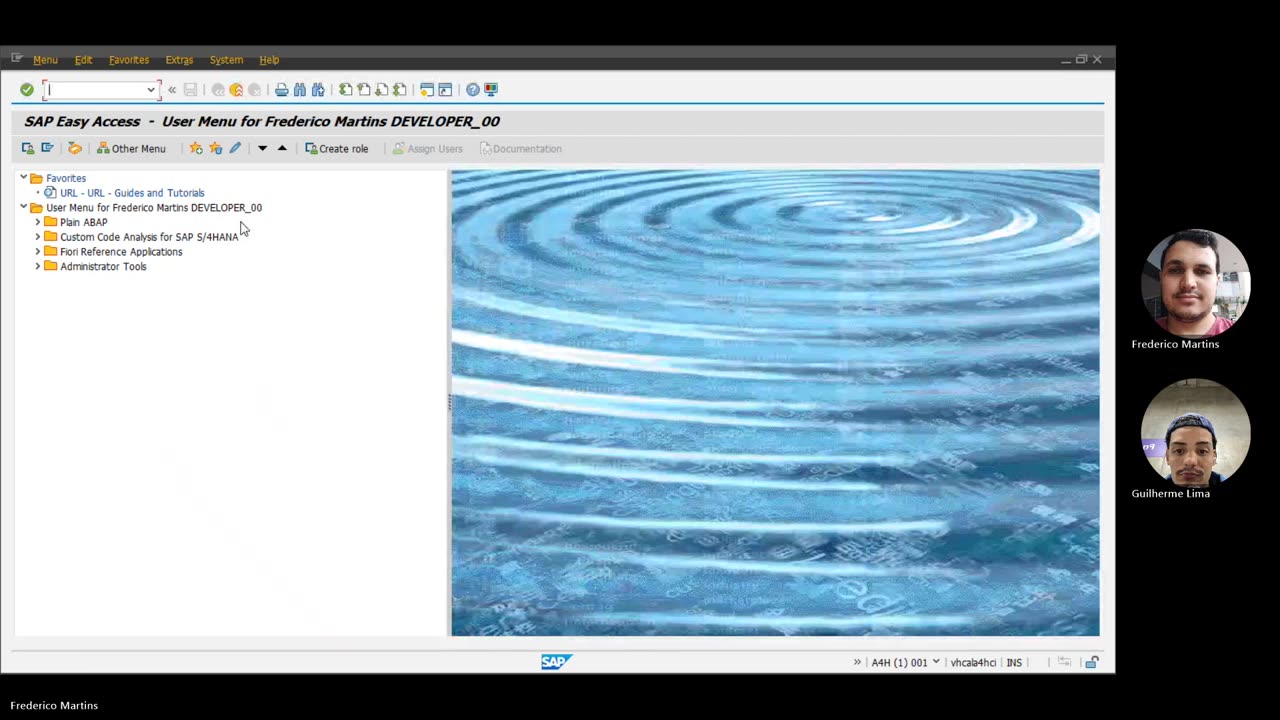Collapse the Favorites folder
Screen dimensions: 1280x720
point(23,178)
